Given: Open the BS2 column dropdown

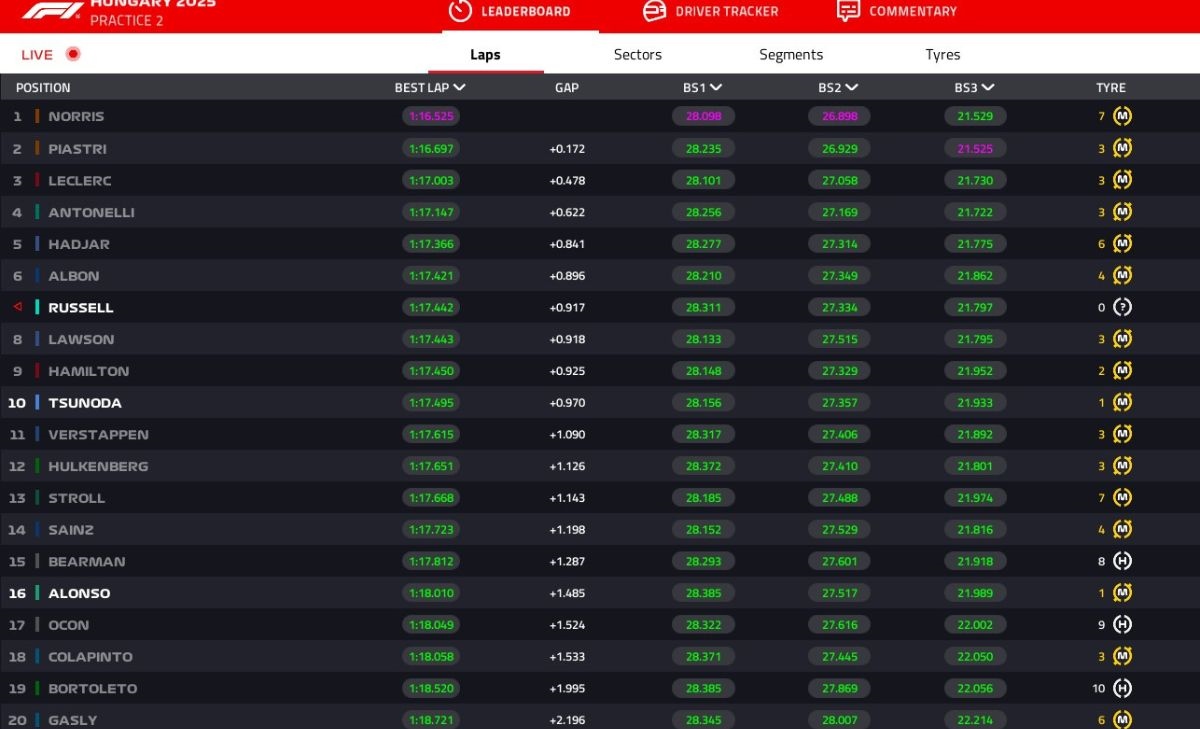Looking at the screenshot, I should 852,88.
